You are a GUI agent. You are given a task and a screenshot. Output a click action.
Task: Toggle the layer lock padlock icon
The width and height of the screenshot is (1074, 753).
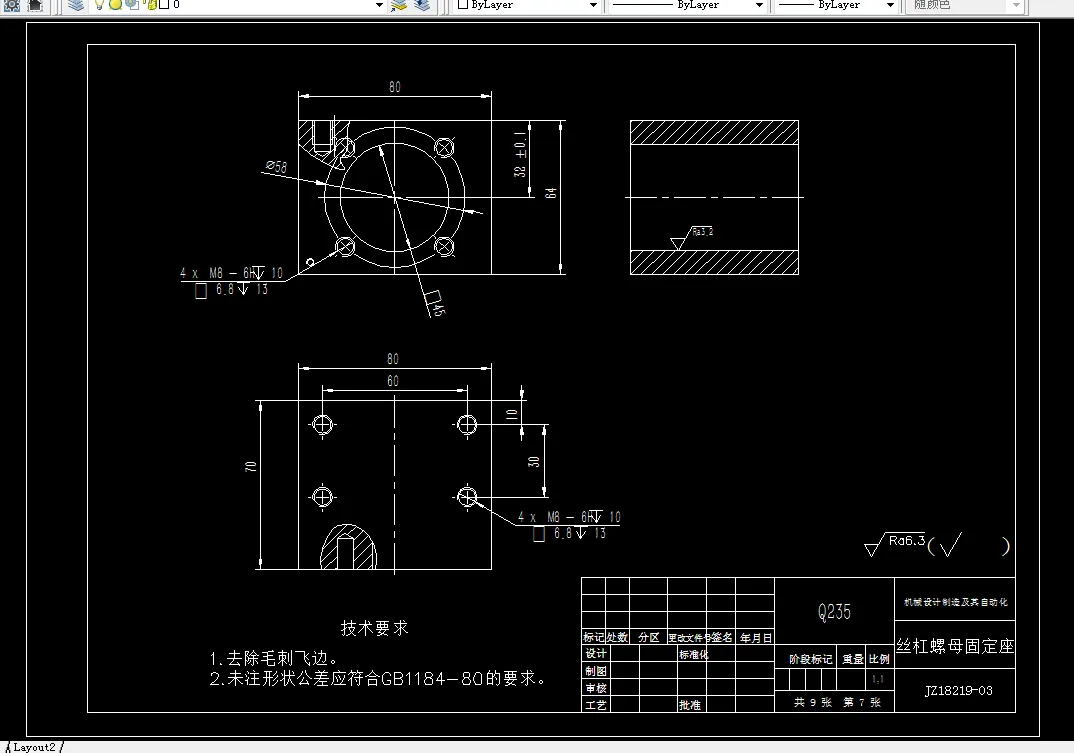151,5
